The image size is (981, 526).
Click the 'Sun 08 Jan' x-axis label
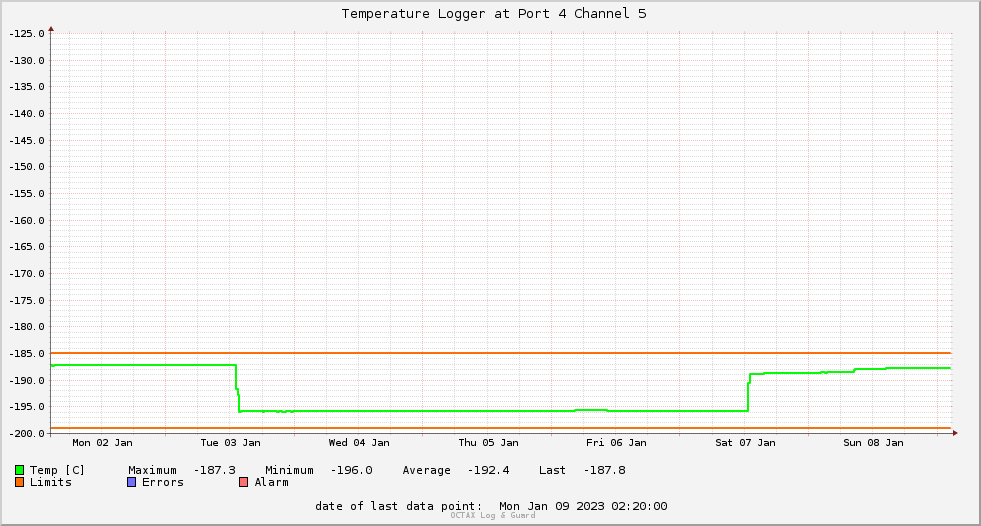(873, 443)
